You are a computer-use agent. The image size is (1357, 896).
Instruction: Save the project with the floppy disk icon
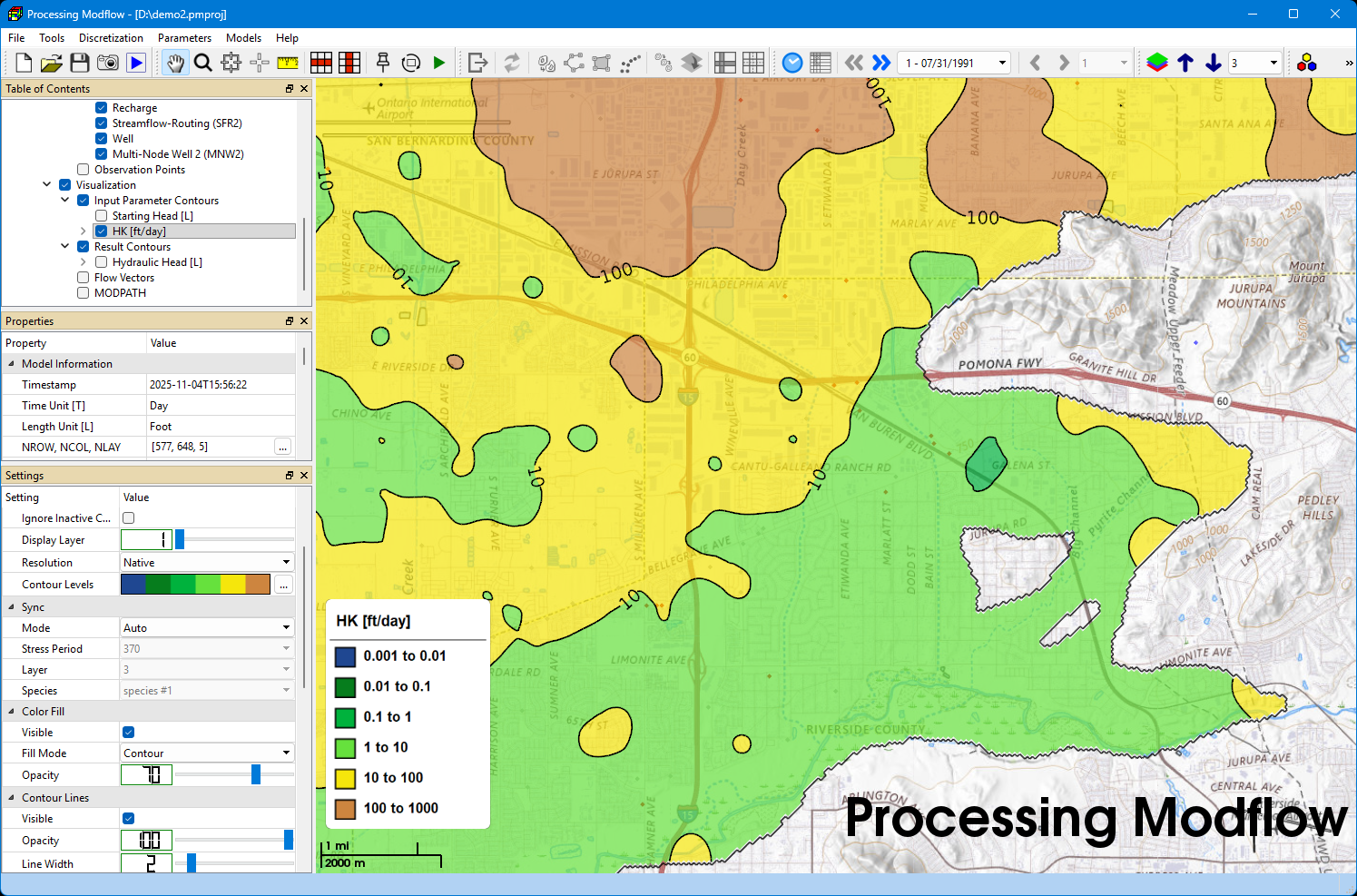pyautogui.click(x=80, y=63)
